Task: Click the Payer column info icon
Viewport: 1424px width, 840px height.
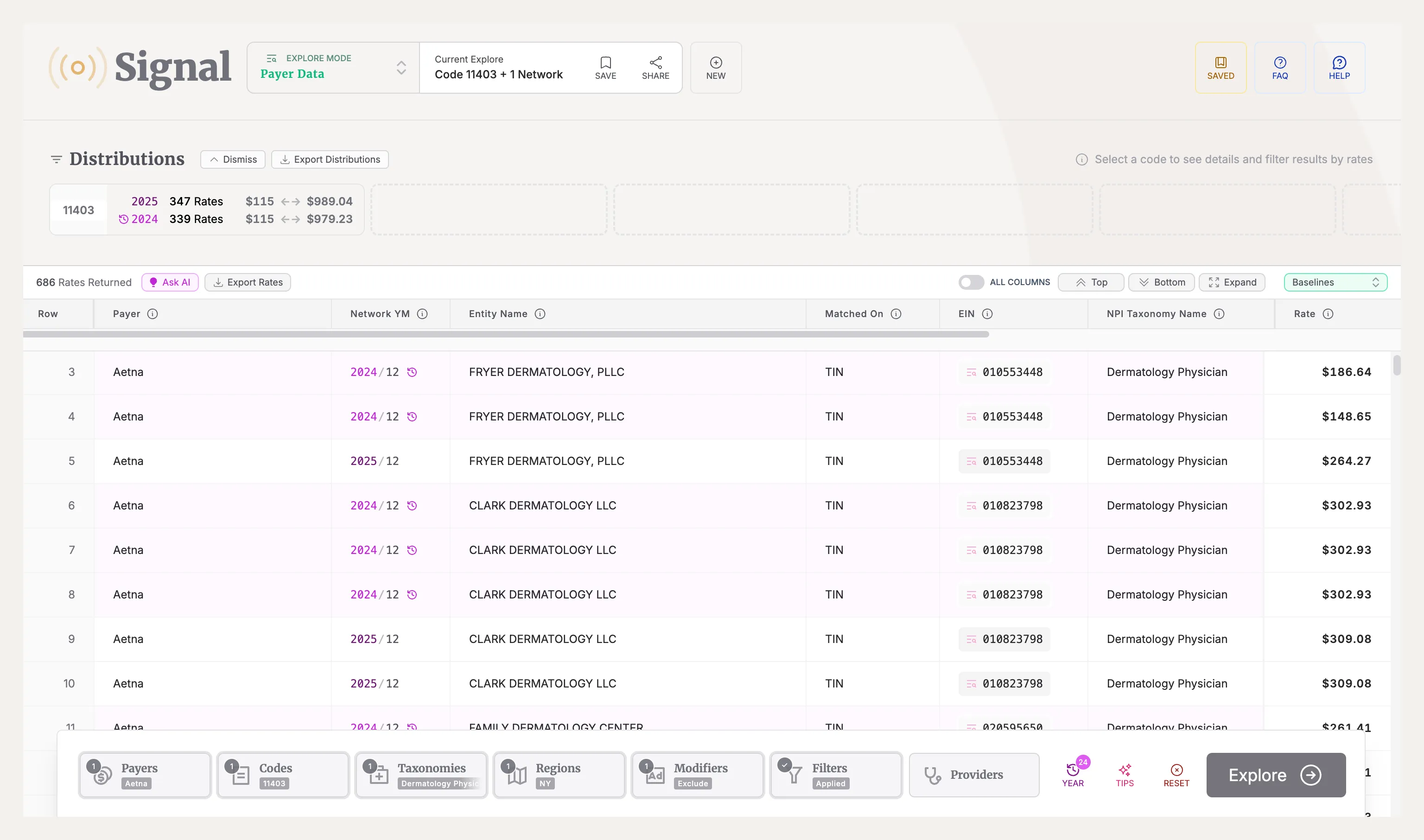Action: (x=152, y=314)
